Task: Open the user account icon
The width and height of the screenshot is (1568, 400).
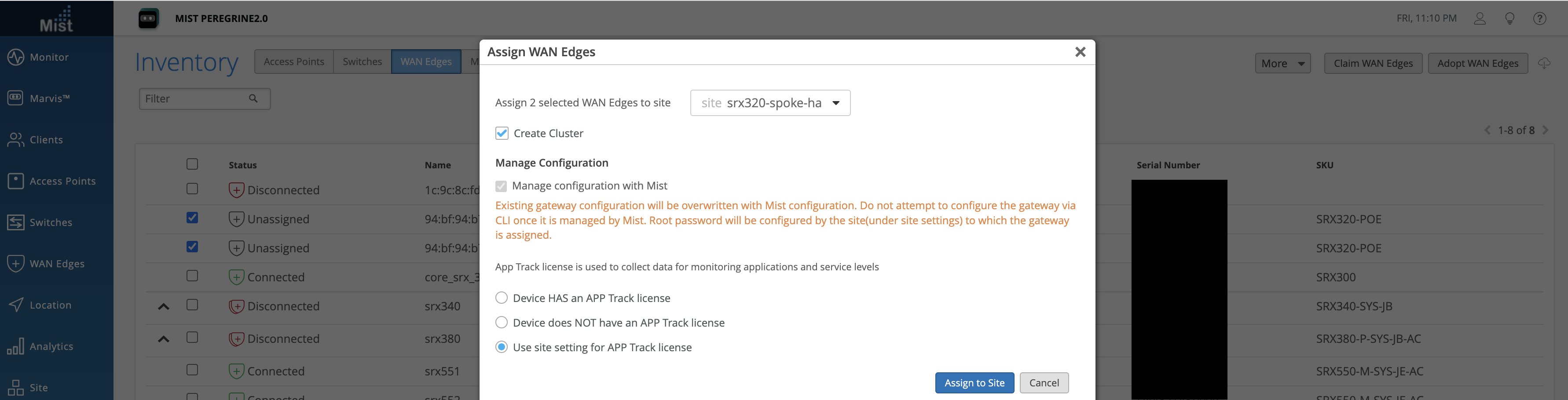Action: pyautogui.click(x=1480, y=18)
